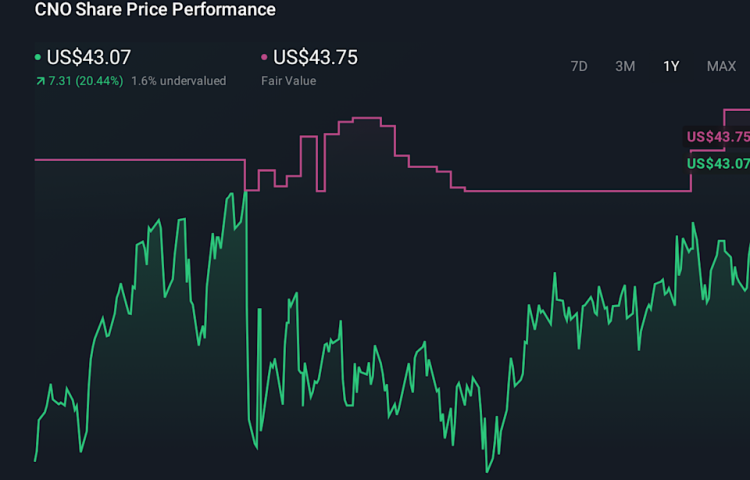Click the "Fair Value" label text
Image resolution: width=750 pixels, height=480 pixels.
pos(289,81)
